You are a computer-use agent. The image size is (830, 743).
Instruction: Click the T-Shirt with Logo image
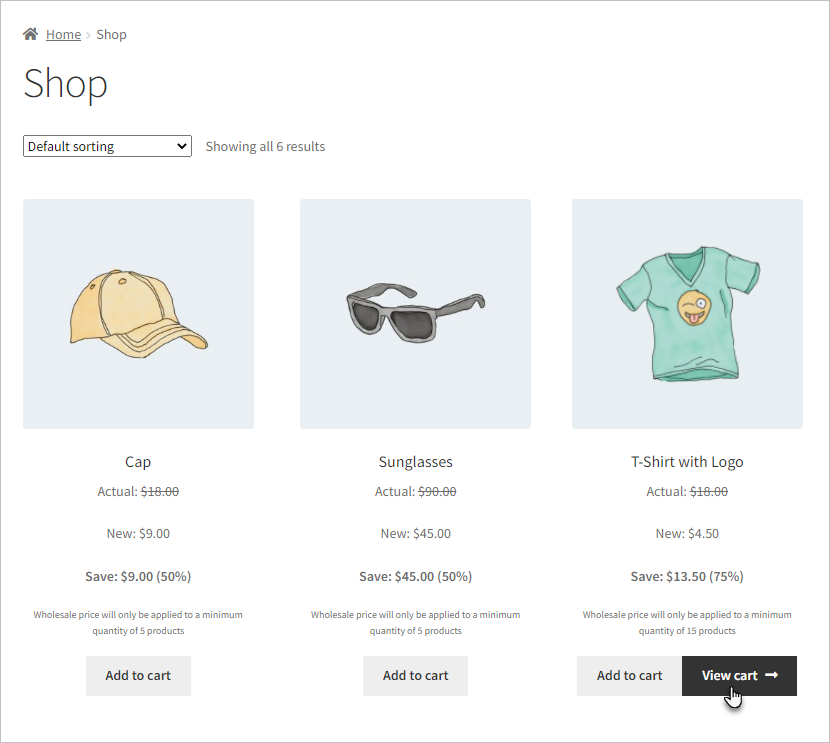(687, 314)
